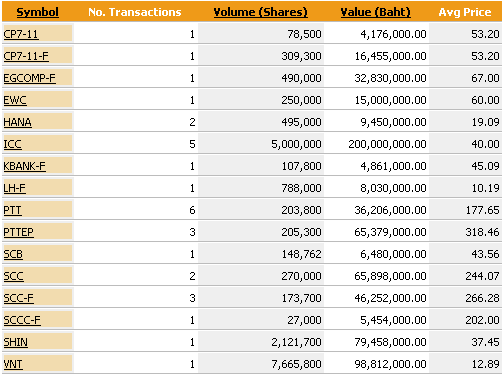Sort table by Symbol column header
Image resolution: width=502 pixels, height=374 pixels.
click(x=38, y=12)
